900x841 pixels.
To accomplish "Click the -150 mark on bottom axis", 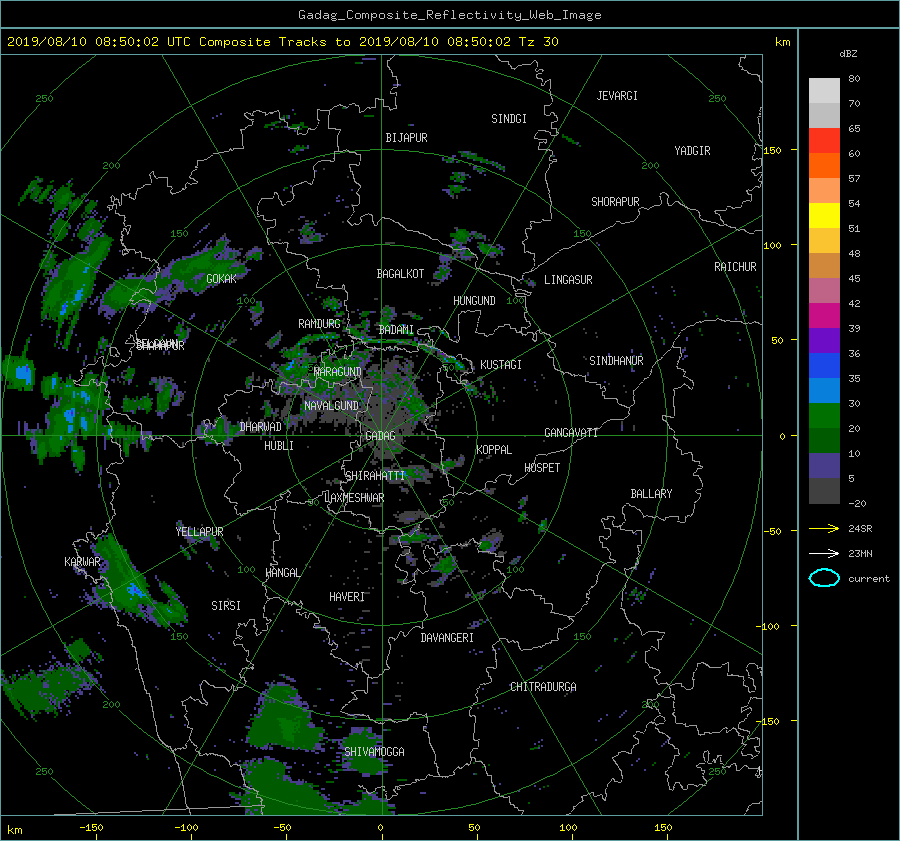I will click(91, 827).
